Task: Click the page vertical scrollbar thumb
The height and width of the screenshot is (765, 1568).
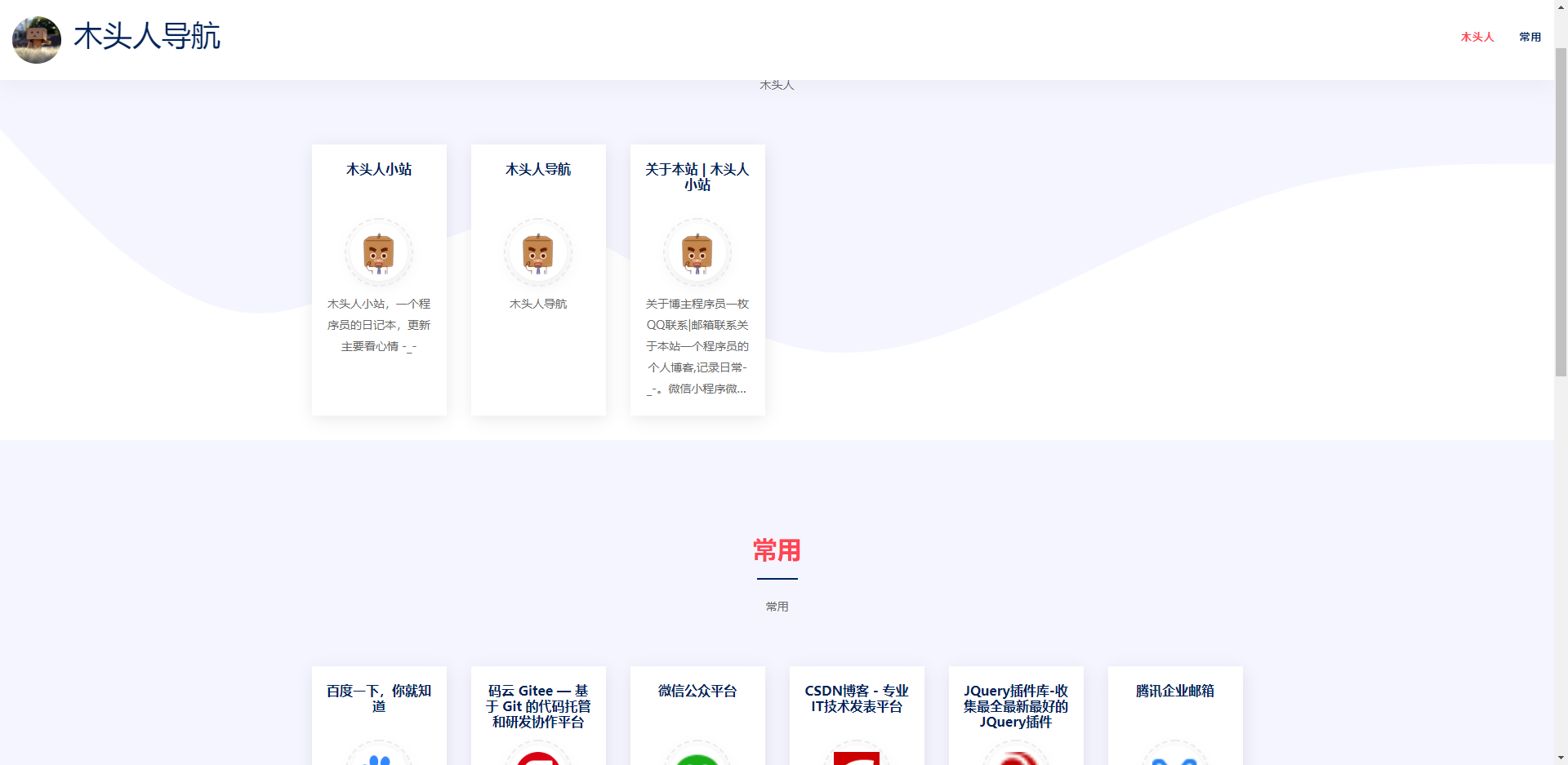Action: (1561, 212)
